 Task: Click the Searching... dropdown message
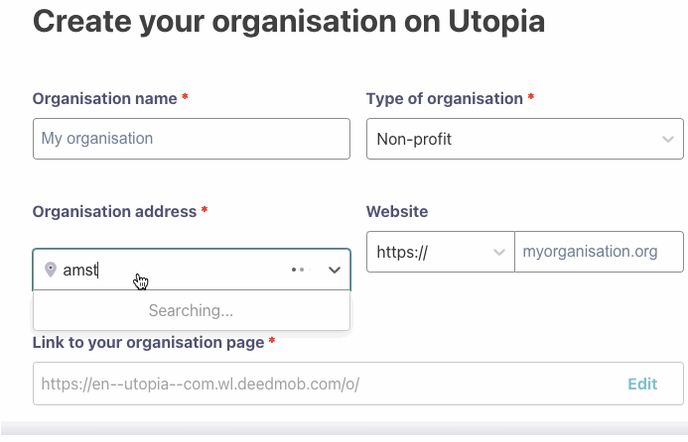191,311
